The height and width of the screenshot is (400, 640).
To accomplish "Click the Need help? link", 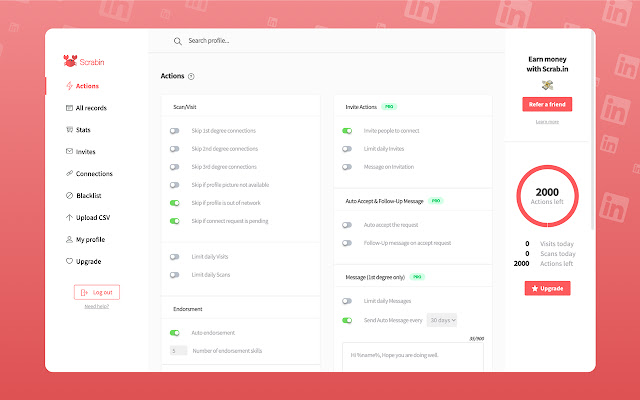I will tap(97, 306).
